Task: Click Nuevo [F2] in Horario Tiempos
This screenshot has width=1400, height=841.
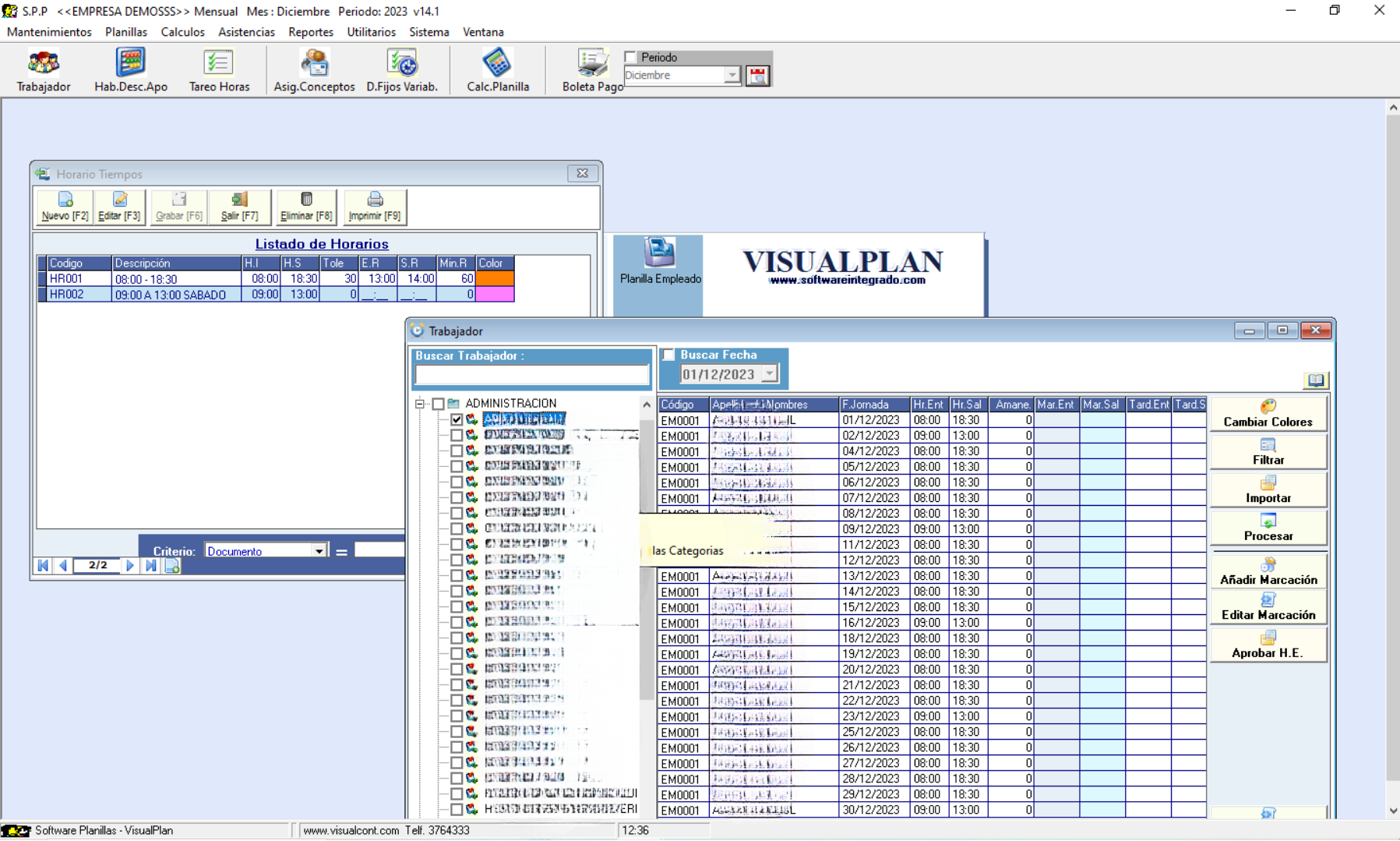Action: [65, 207]
